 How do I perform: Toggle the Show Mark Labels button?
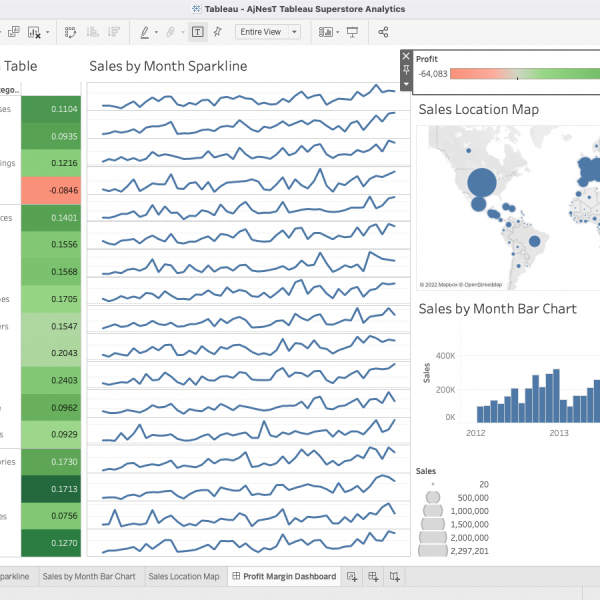[x=197, y=32]
